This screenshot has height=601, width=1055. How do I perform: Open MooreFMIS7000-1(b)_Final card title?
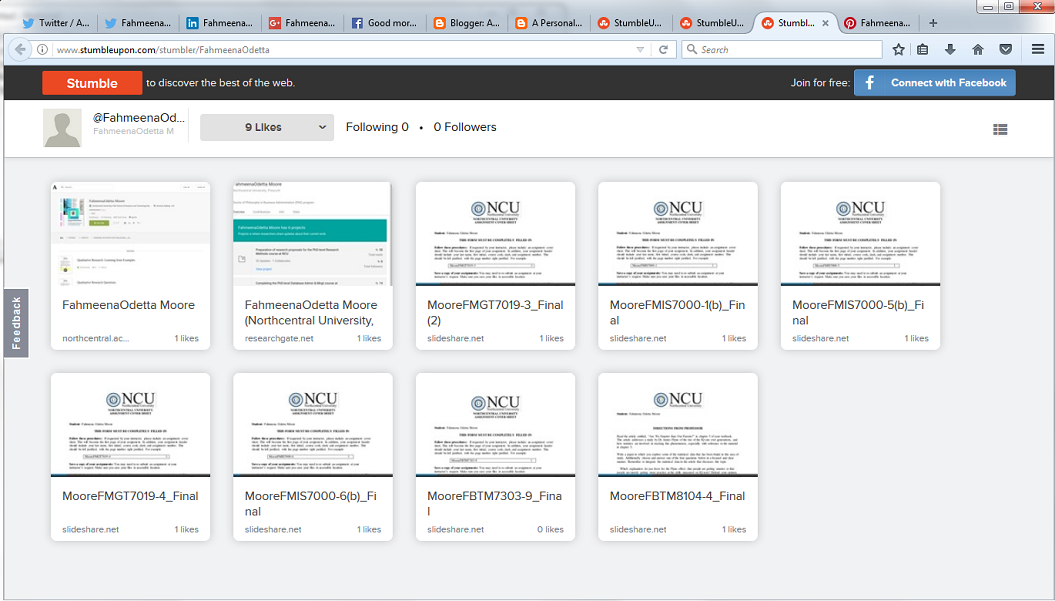tap(678, 313)
